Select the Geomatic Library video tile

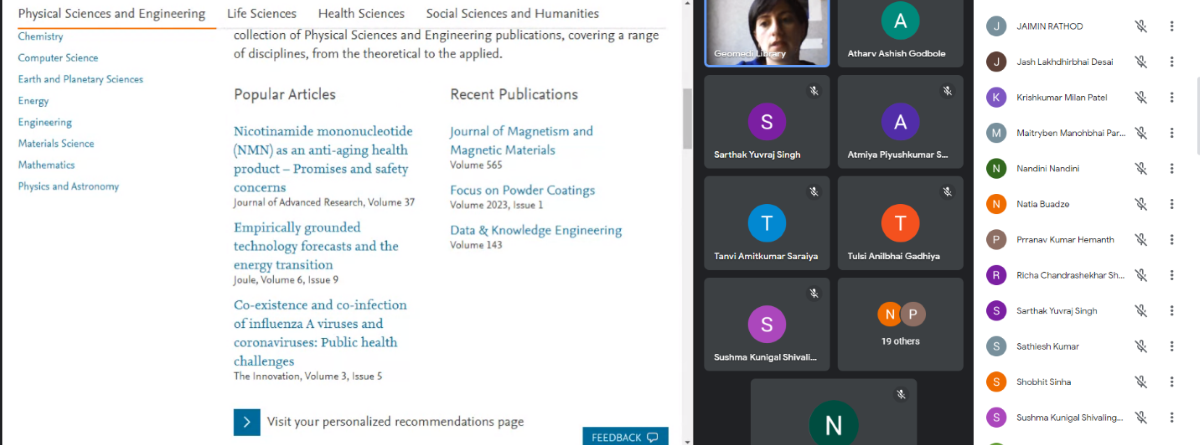point(766,33)
